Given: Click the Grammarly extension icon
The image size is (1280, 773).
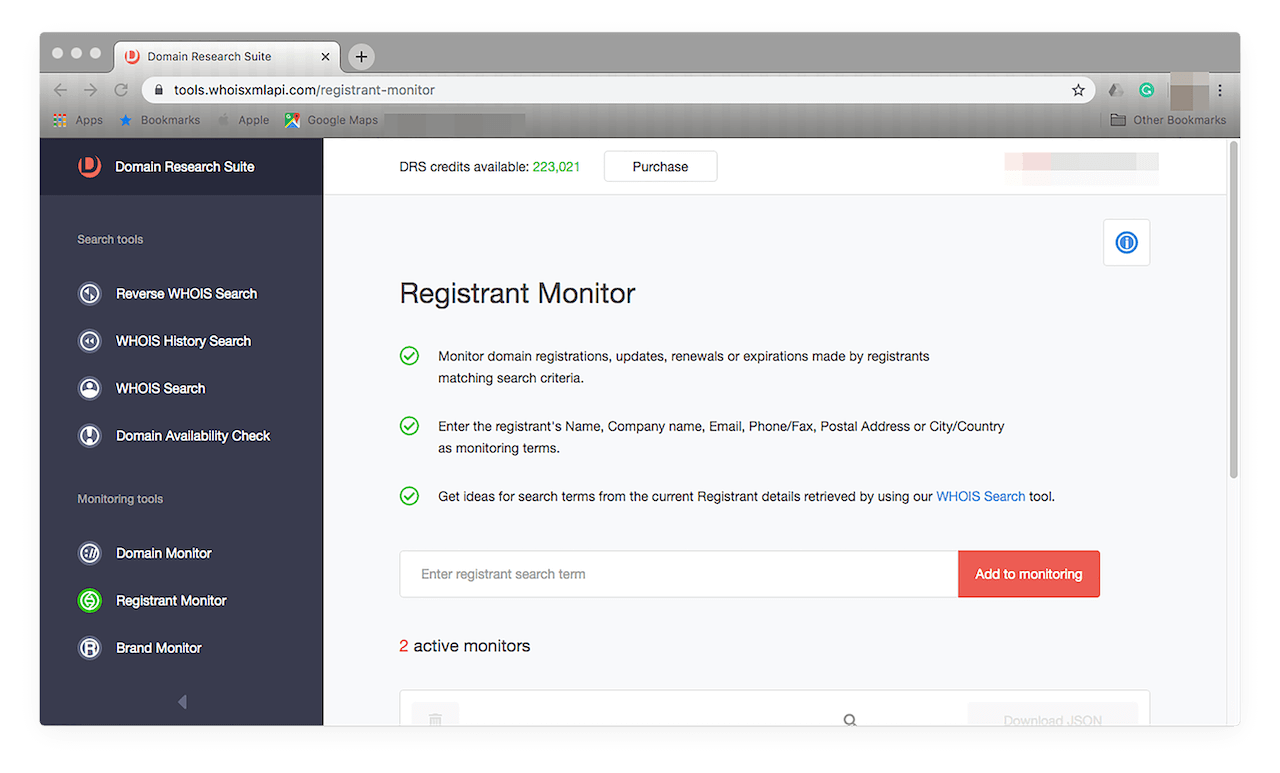Looking at the screenshot, I should 1147,90.
